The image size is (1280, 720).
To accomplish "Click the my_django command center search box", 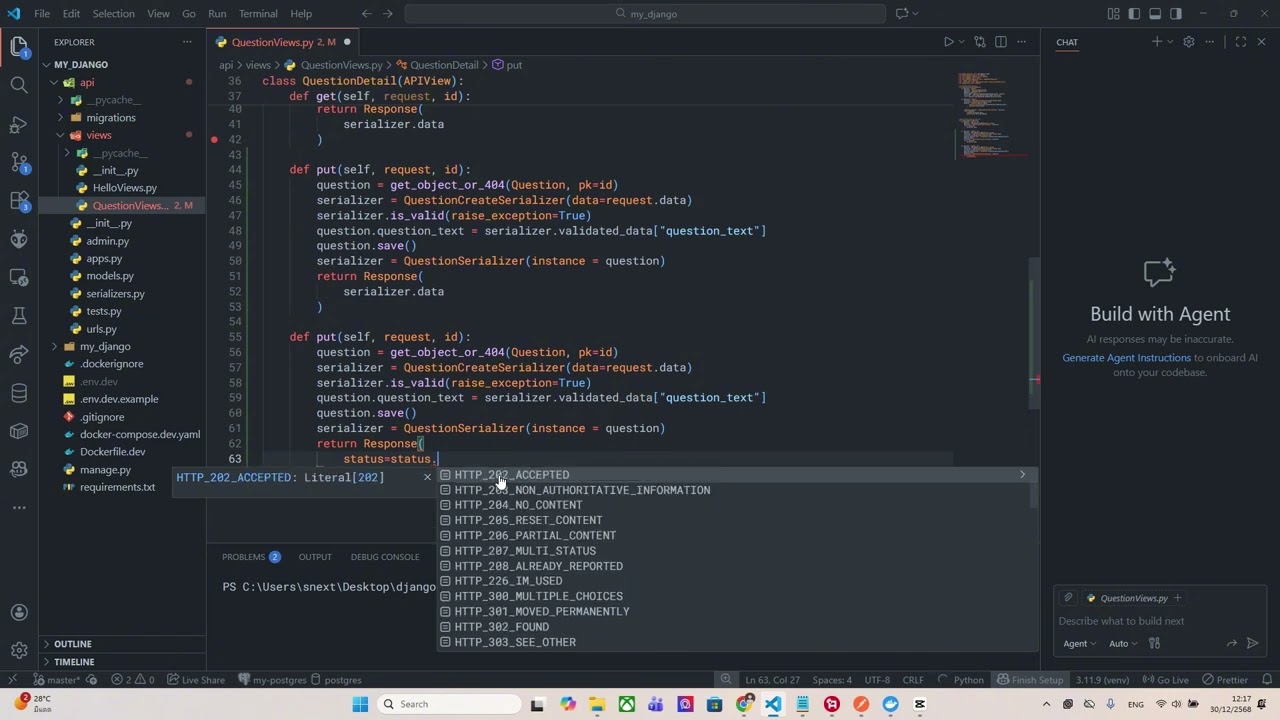I will 645,14.
